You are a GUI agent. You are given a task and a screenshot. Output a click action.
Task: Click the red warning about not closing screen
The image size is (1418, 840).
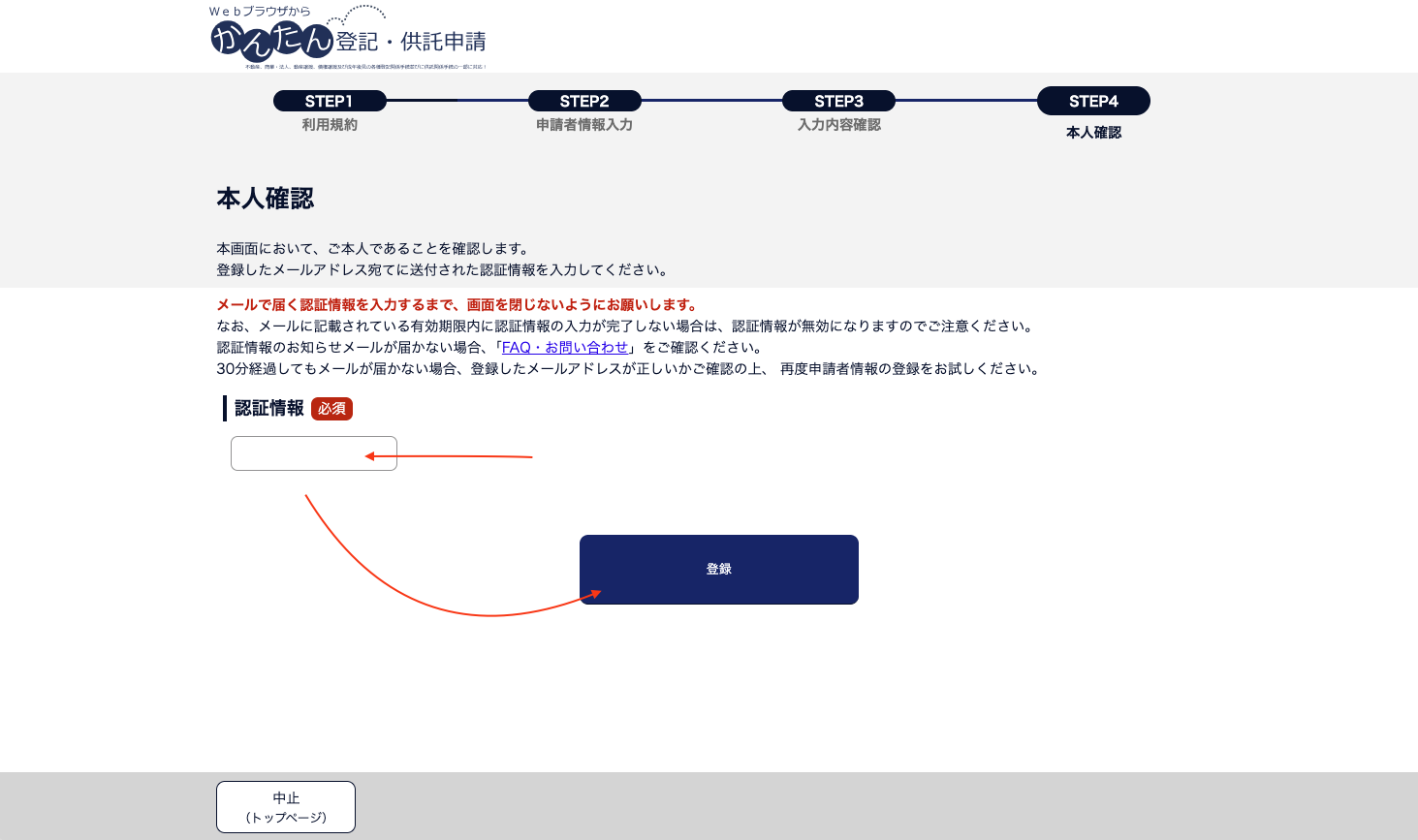click(x=457, y=305)
